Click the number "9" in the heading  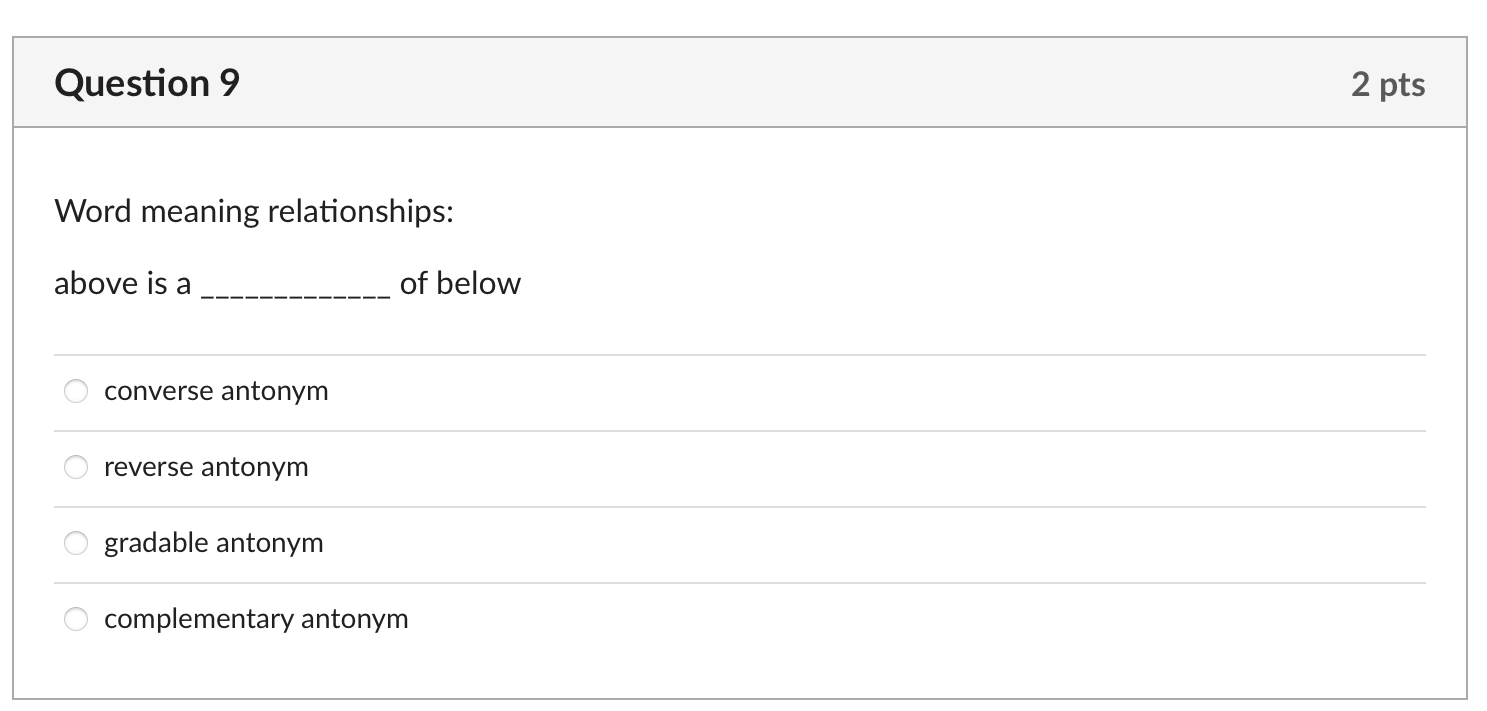(229, 83)
